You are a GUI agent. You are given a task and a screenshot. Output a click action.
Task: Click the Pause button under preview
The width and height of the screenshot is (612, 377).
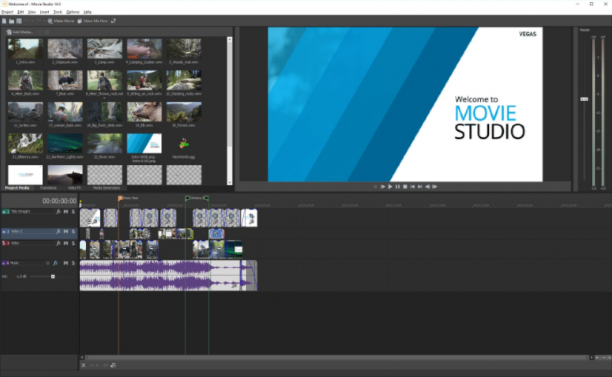(x=398, y=187)
